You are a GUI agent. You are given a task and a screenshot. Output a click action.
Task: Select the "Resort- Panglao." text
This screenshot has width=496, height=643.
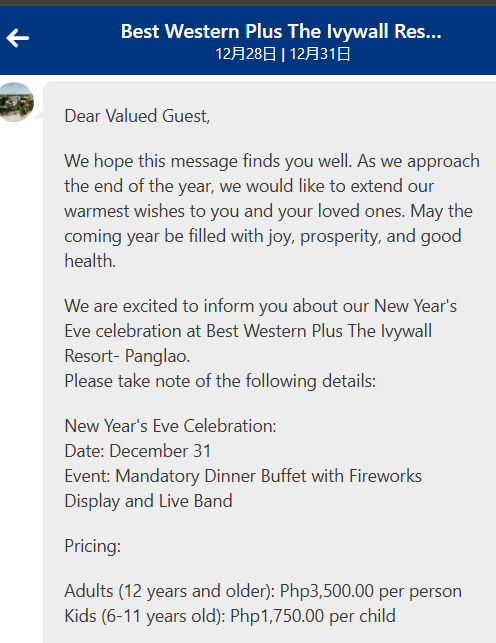point(127,356)
